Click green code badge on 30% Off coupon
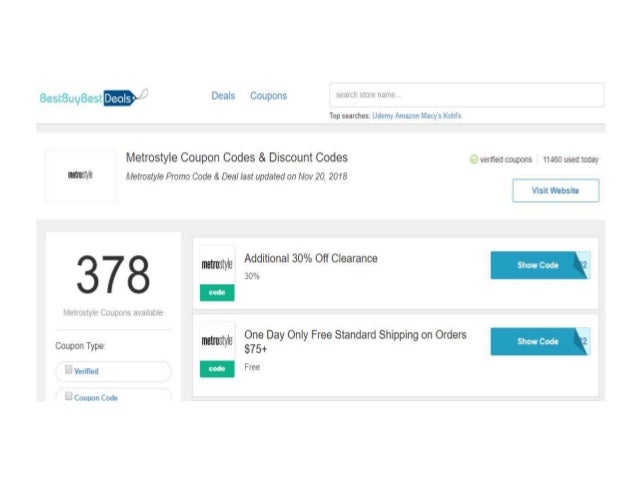This screenshot has width=638, height=479. pos(217,292)
